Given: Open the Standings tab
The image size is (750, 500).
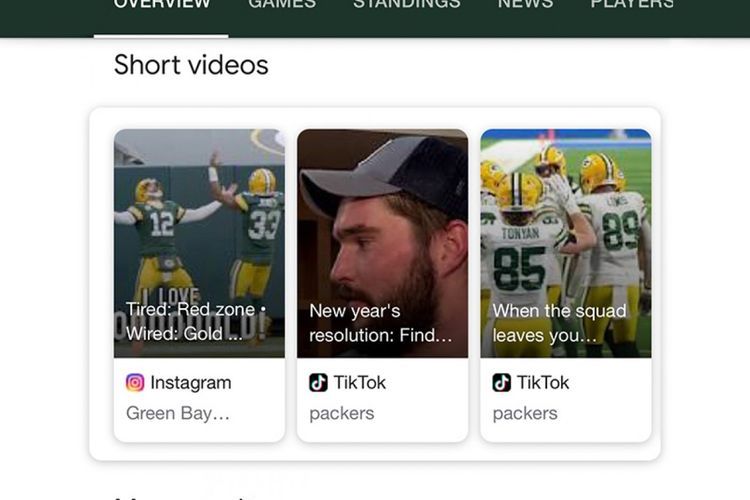Looking at the screenshot, I should 407,4.
